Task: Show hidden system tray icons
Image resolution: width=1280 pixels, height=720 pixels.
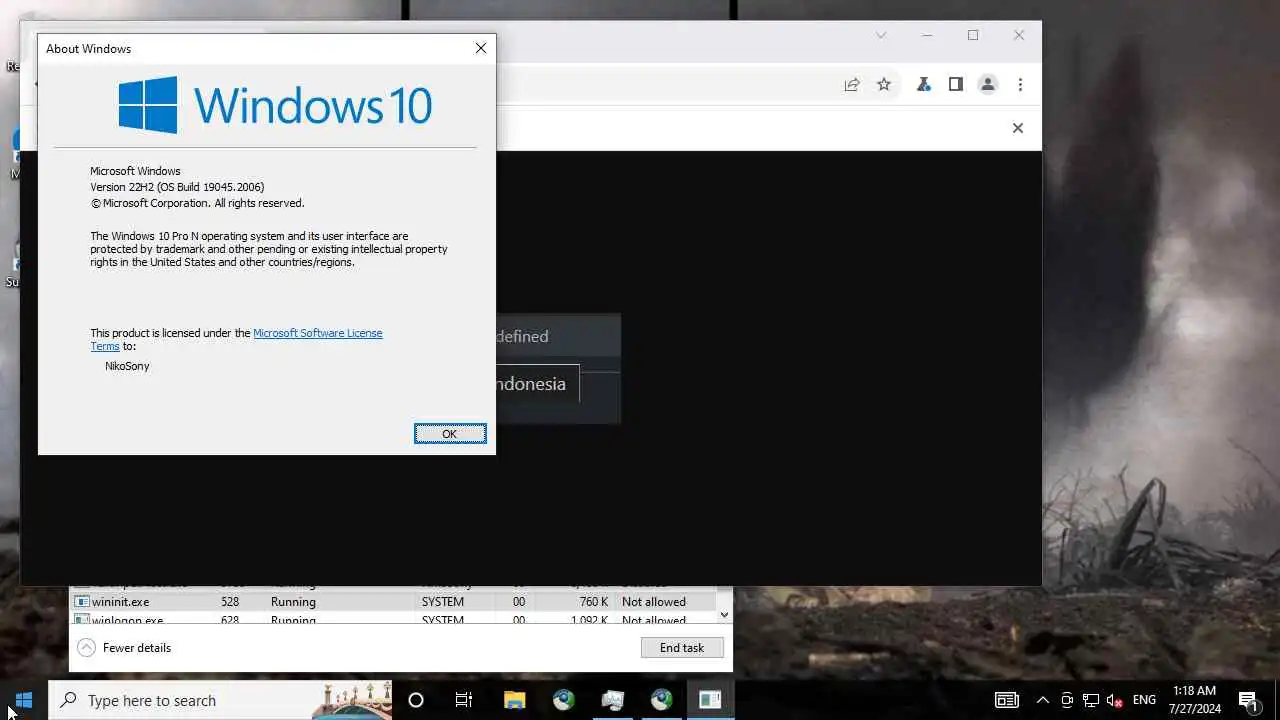Action: [x=1042, y=700]
